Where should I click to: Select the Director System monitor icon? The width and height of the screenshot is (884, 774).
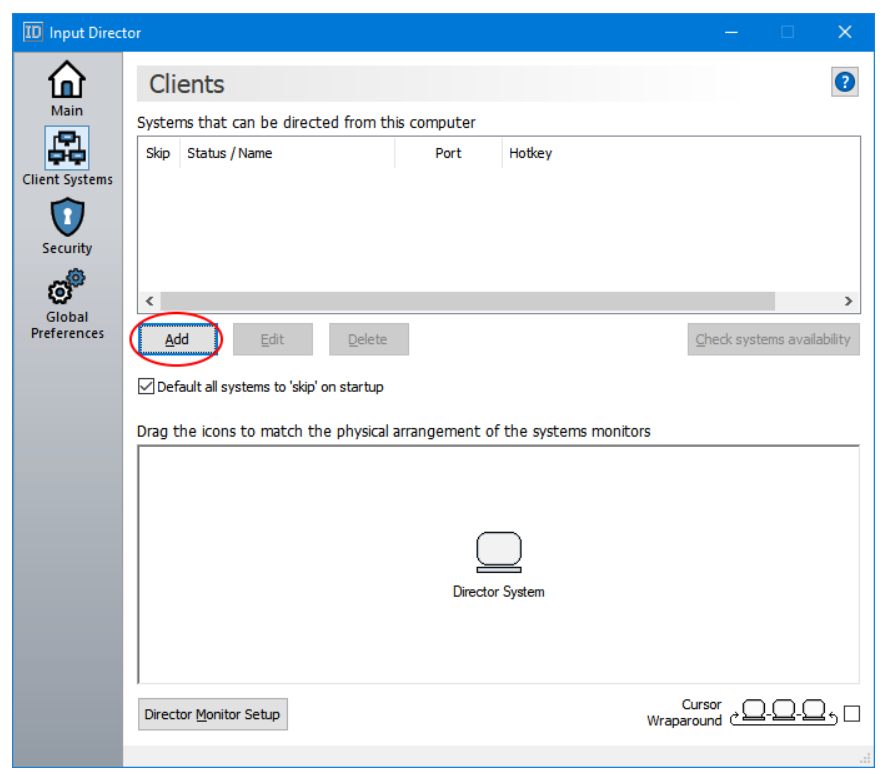[499, 552]
